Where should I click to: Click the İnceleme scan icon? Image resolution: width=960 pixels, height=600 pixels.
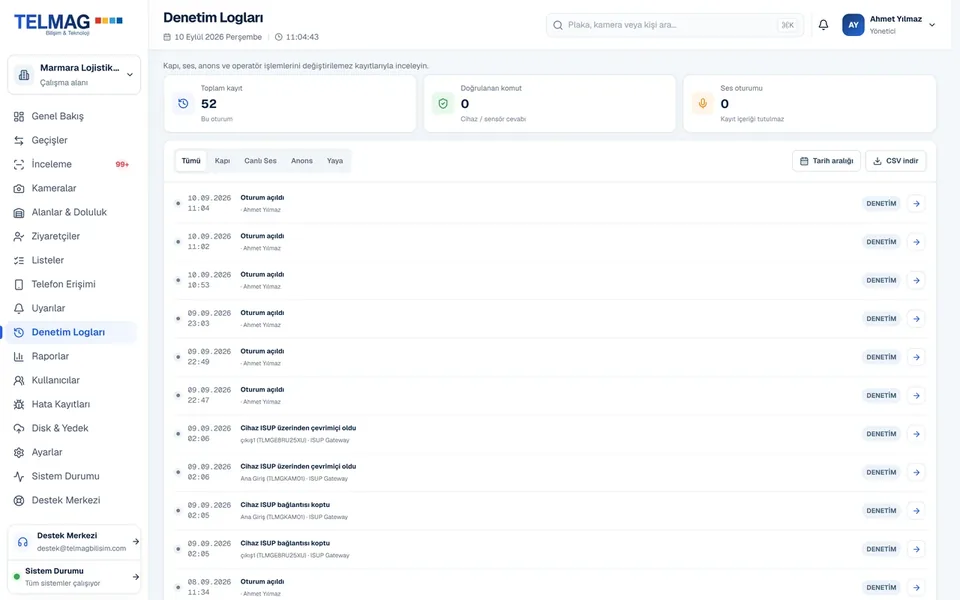click(19, 165)
